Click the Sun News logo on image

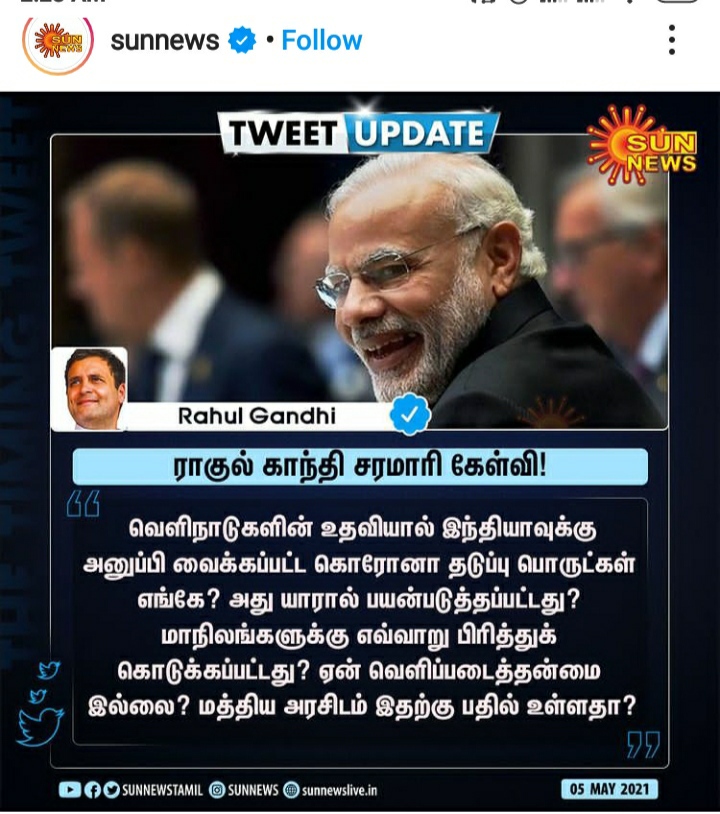coord(642,145)
